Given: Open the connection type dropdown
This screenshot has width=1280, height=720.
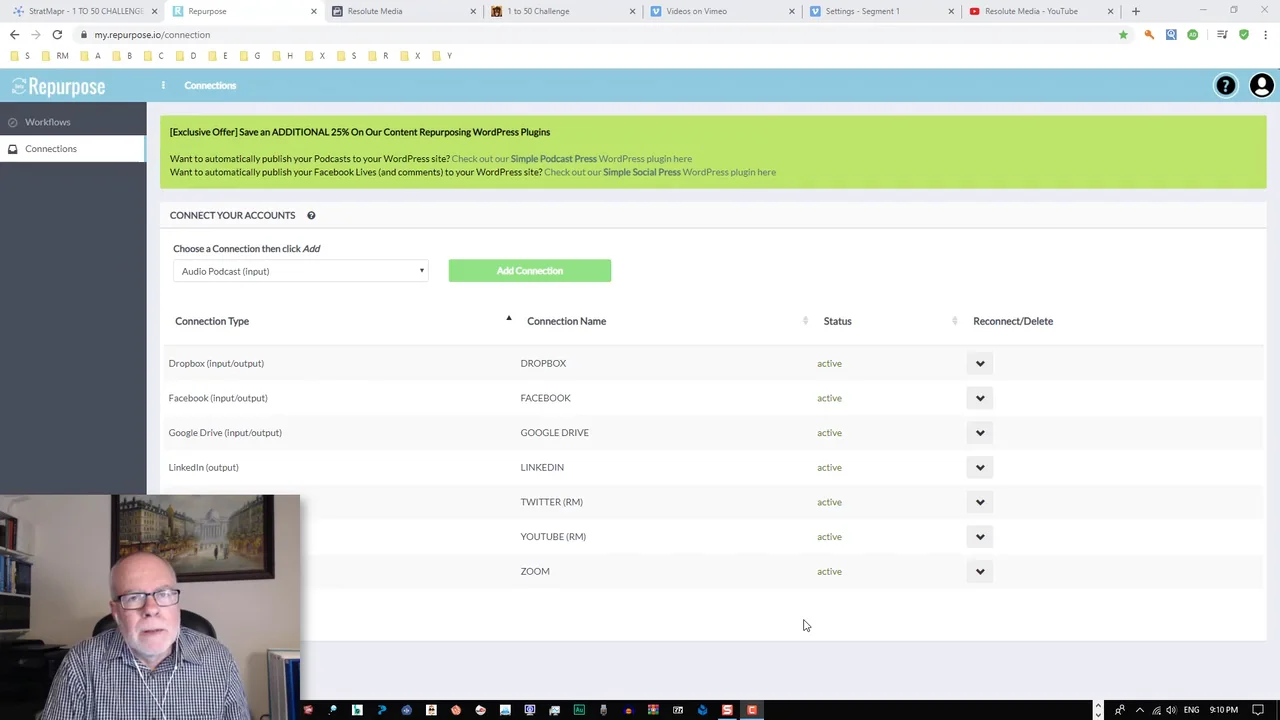Looking at the screenshot, I should pyautogui.click(x=301, y=271).
